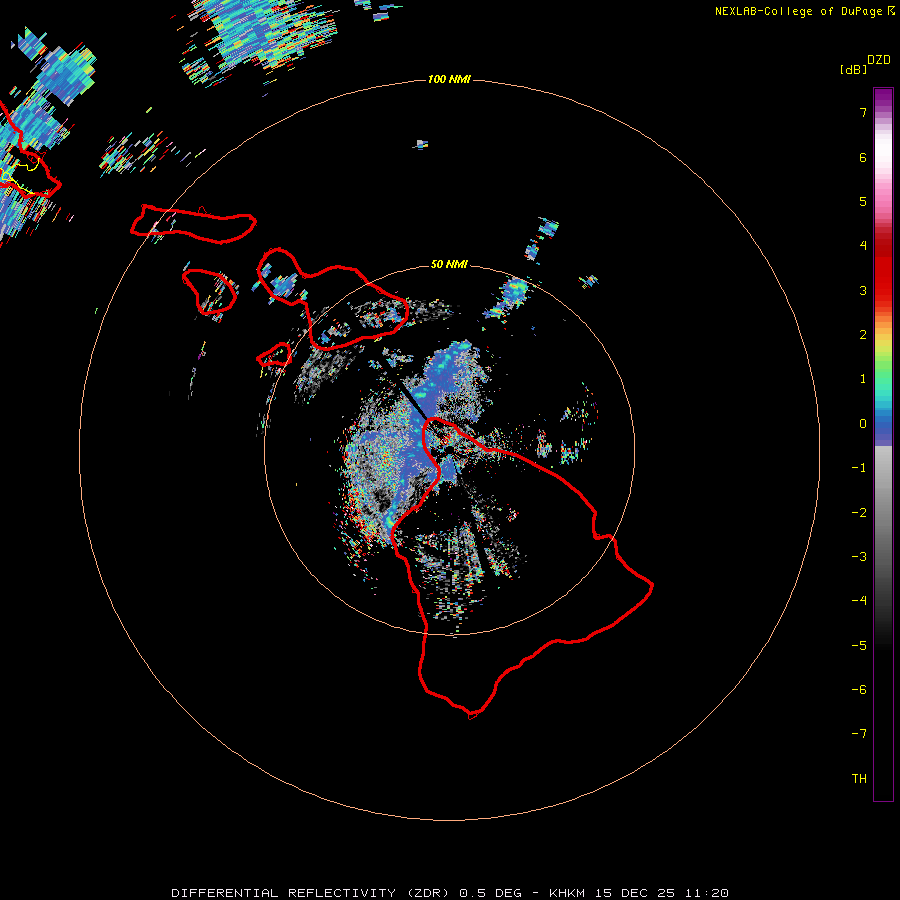This screenshot has height=900, width=900.
Task: Click the -1 value on color scale
Action: [859, 468]
